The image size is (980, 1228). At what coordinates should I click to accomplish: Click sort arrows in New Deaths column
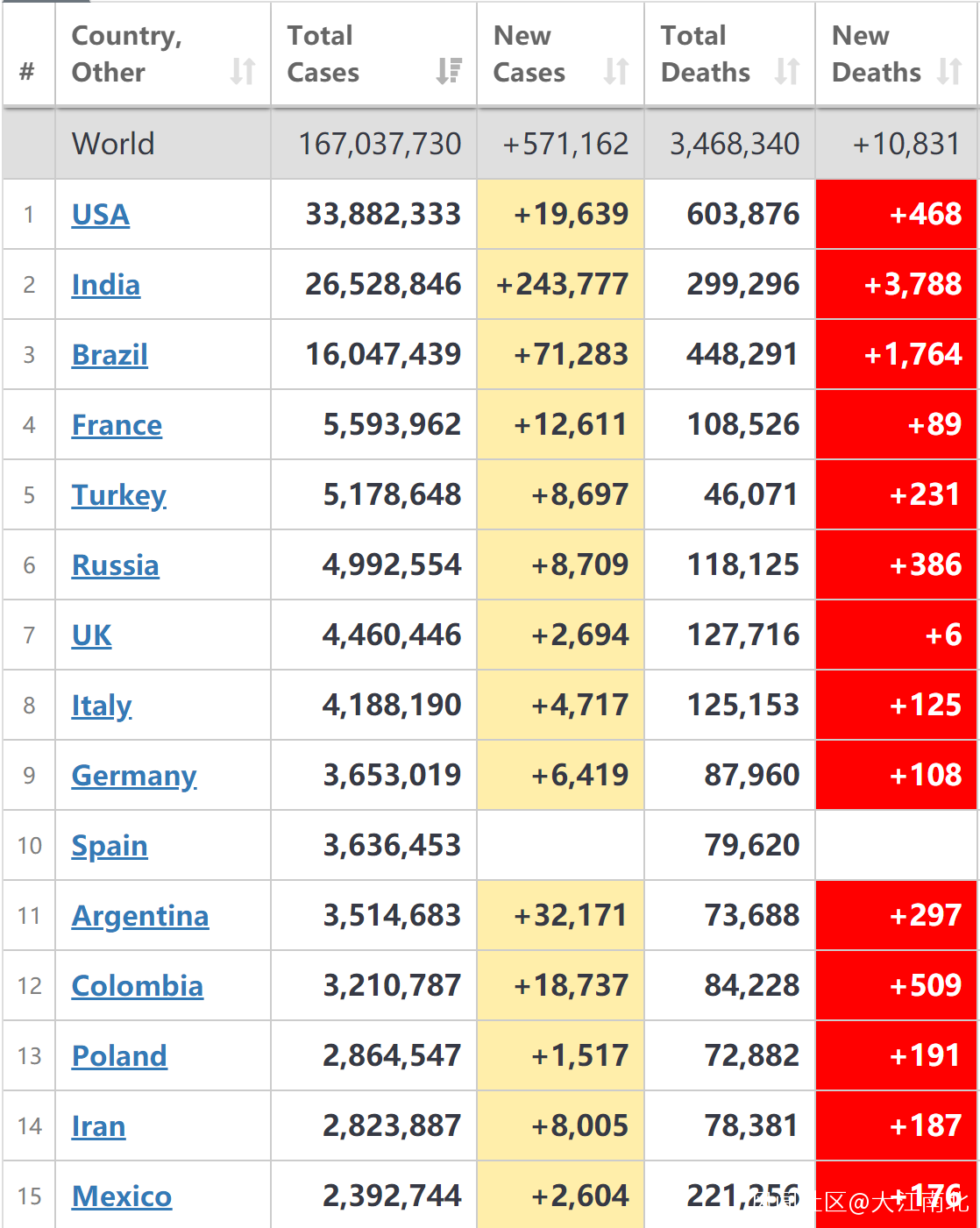pyautogui.click(x=949, y=71)
